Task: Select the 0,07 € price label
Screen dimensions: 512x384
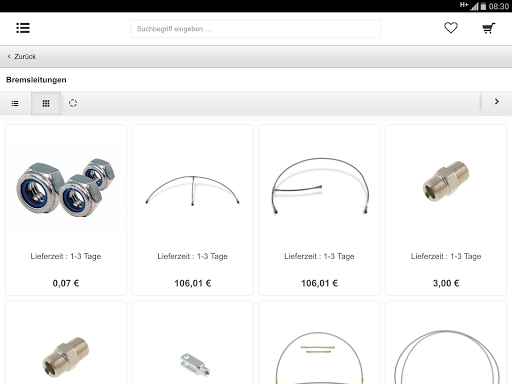Action: click(66, 283)
